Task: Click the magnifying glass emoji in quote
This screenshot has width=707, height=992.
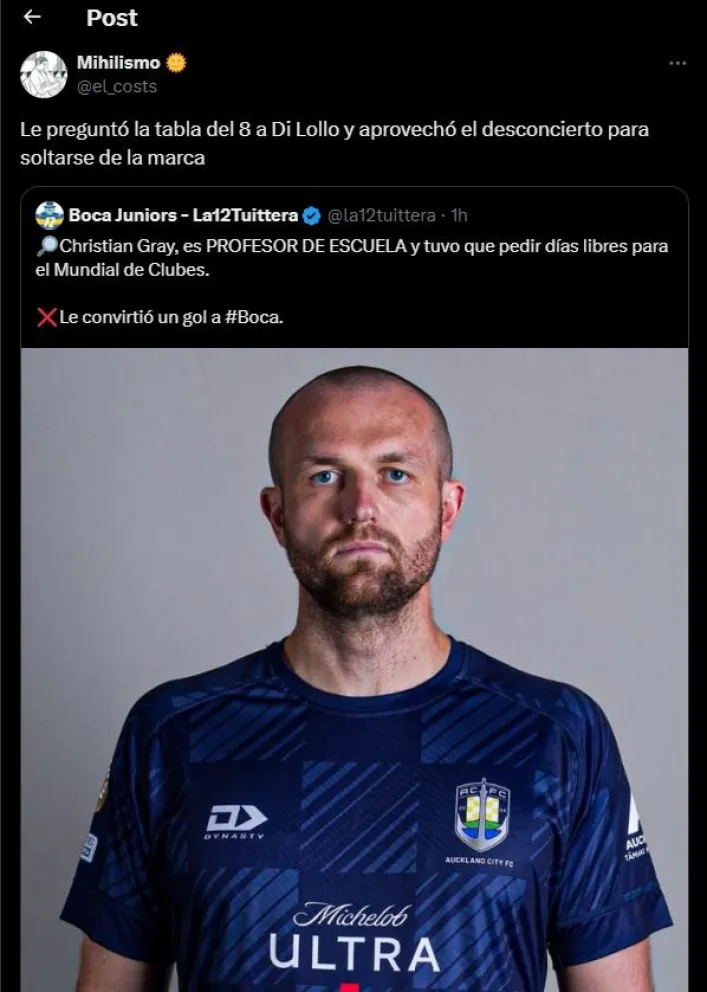Action: click(x=47, y=246)
